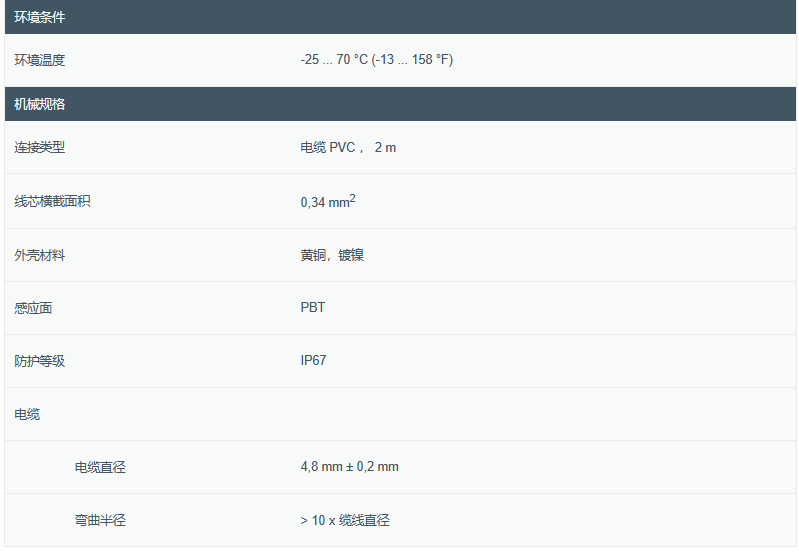The height and width of the screenshot is (554, 799).
Task: Click the 弯曲半径 sub-row label
Action: click(x=100, y=520)
